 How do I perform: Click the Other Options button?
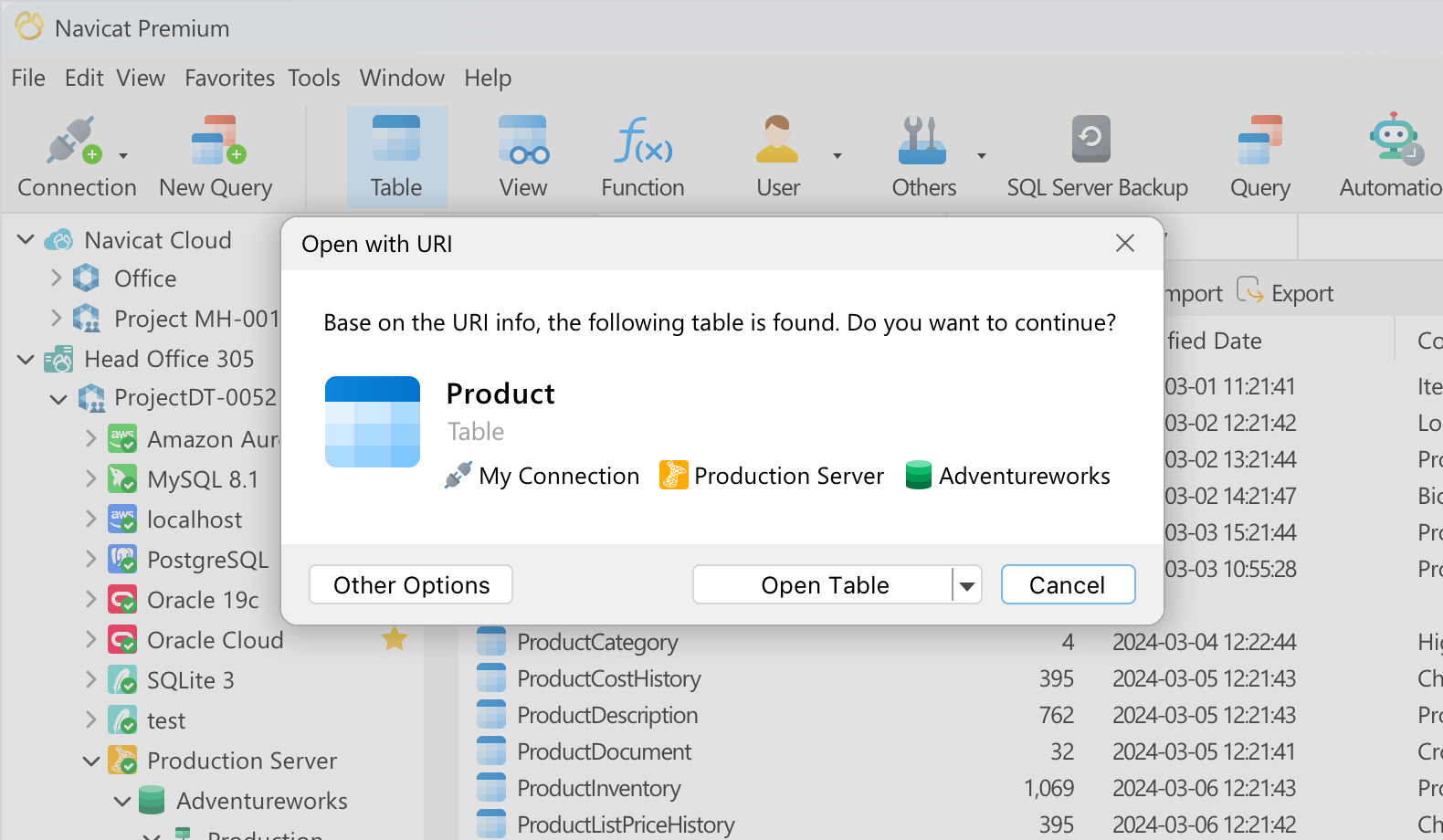click(411, 585)
